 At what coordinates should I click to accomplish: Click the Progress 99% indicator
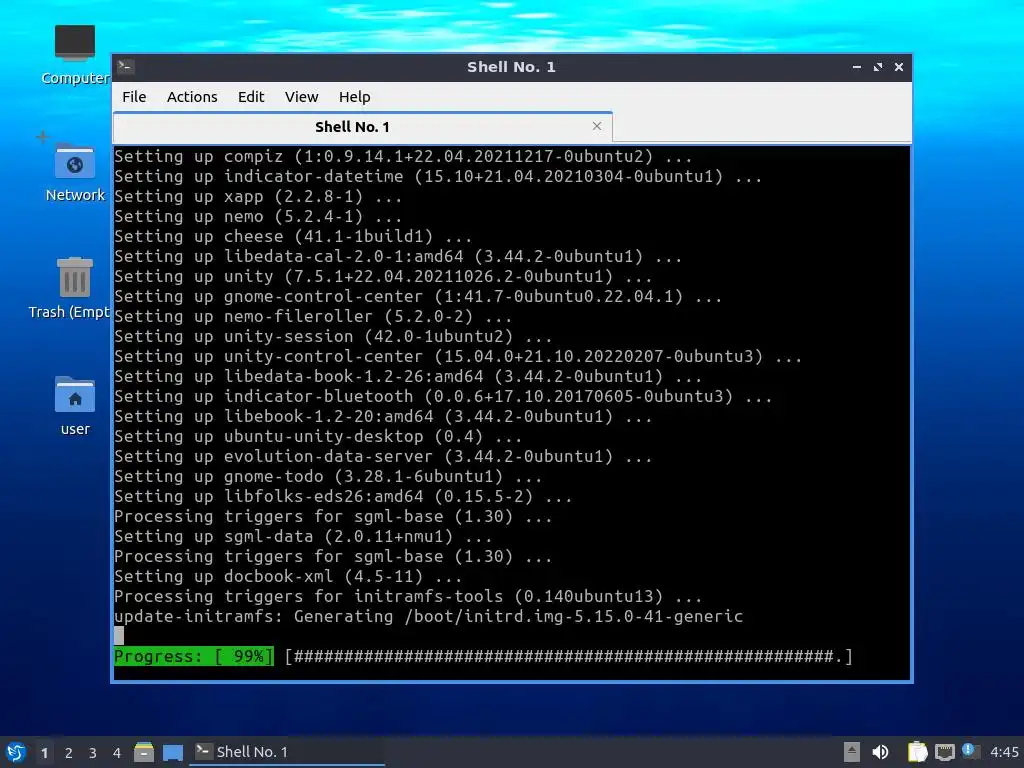(x=194, y=656)
